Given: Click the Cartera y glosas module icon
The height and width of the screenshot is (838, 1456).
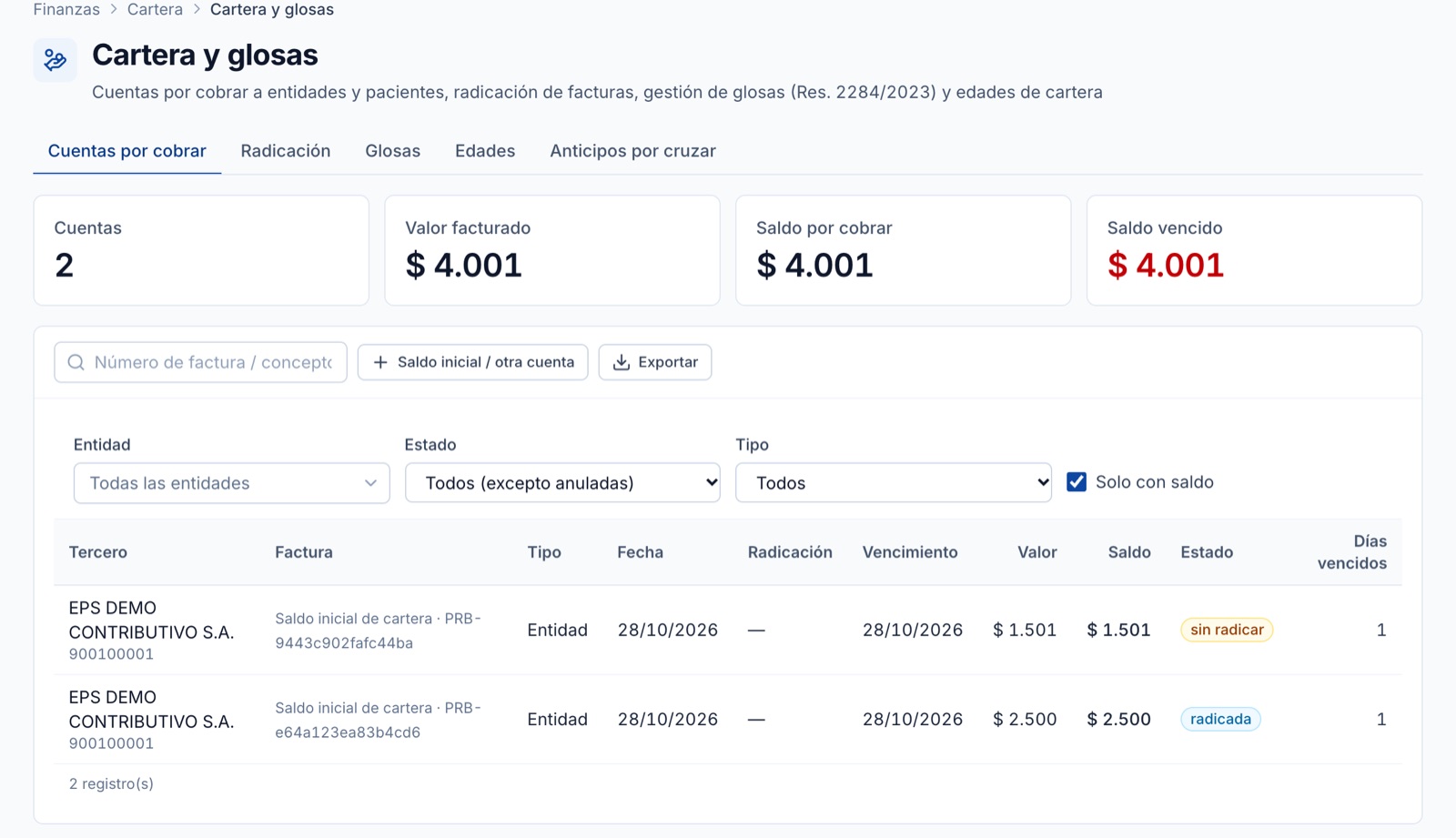Looking at the screenshot, I should pyautogui.click(x=55, y=60).
